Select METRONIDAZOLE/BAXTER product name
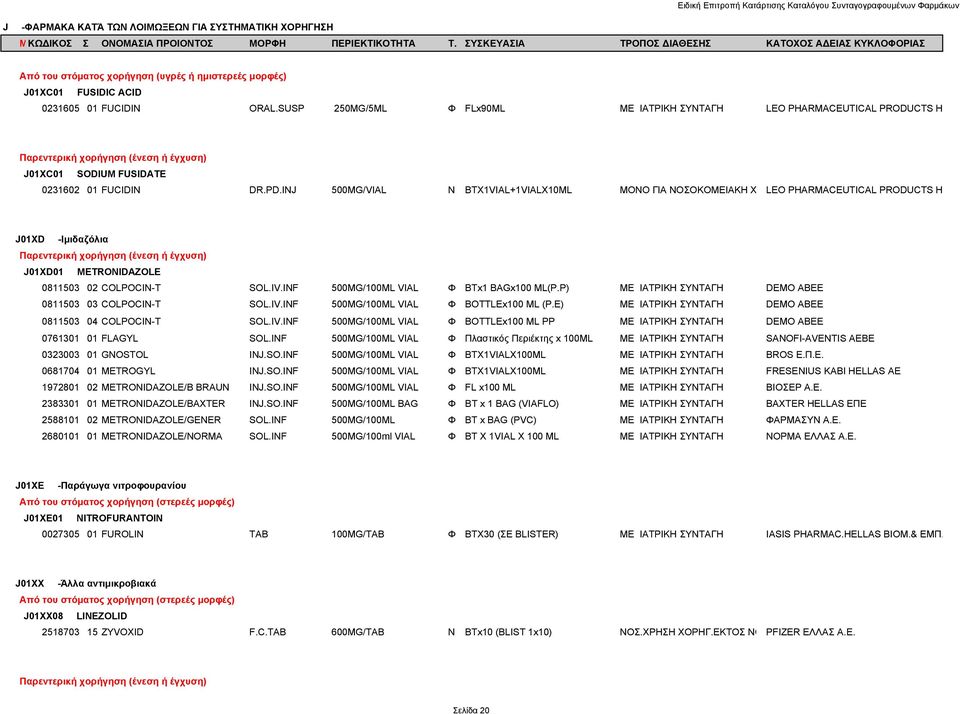Viewport: 960px width, 714px height. click(x=163, y=404)
